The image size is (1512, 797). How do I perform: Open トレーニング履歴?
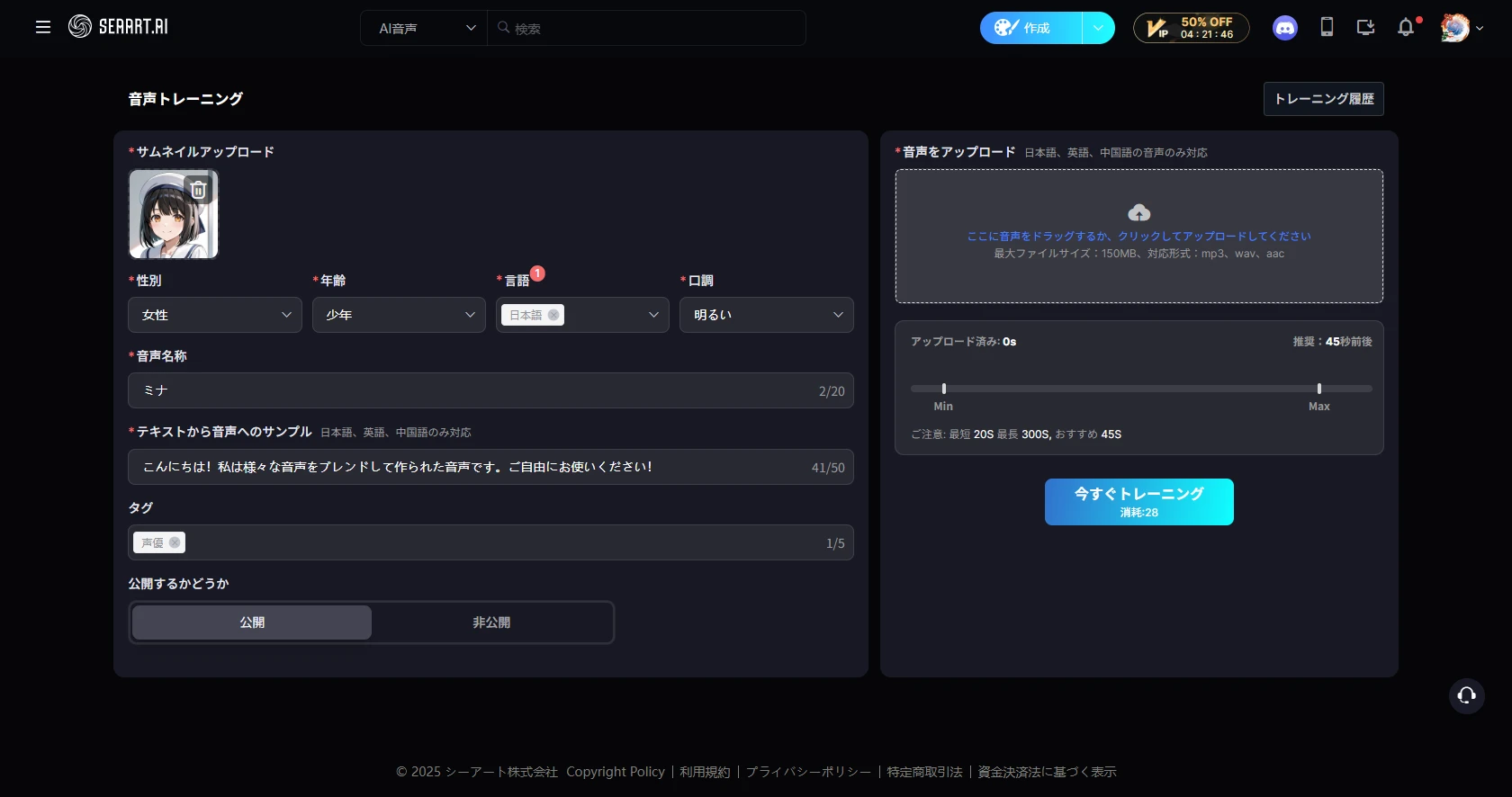click(x=1323, y=99)
